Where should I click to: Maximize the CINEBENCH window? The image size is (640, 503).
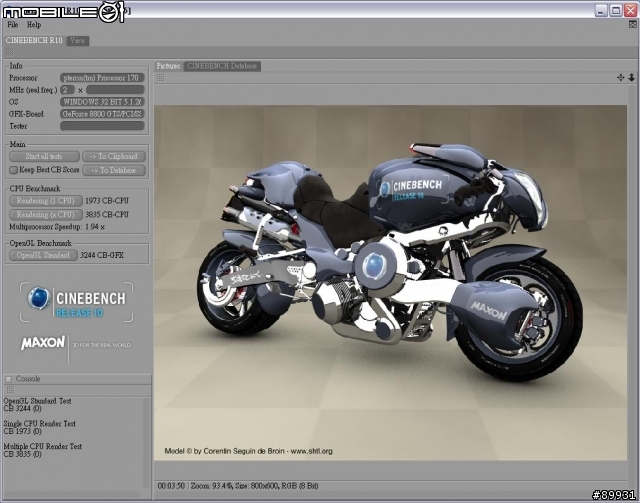tap(616, 10)
